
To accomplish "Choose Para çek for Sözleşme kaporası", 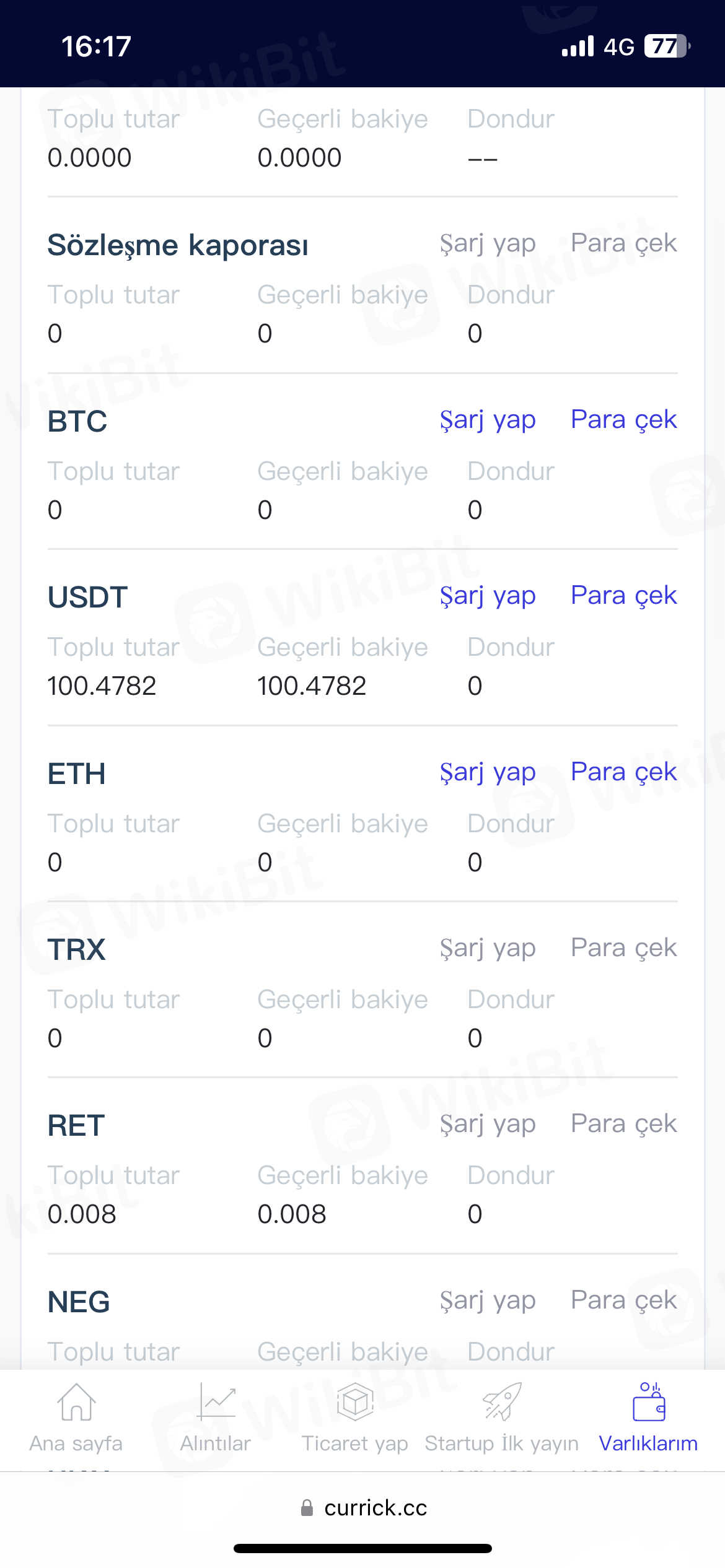I will coord(623,243).
